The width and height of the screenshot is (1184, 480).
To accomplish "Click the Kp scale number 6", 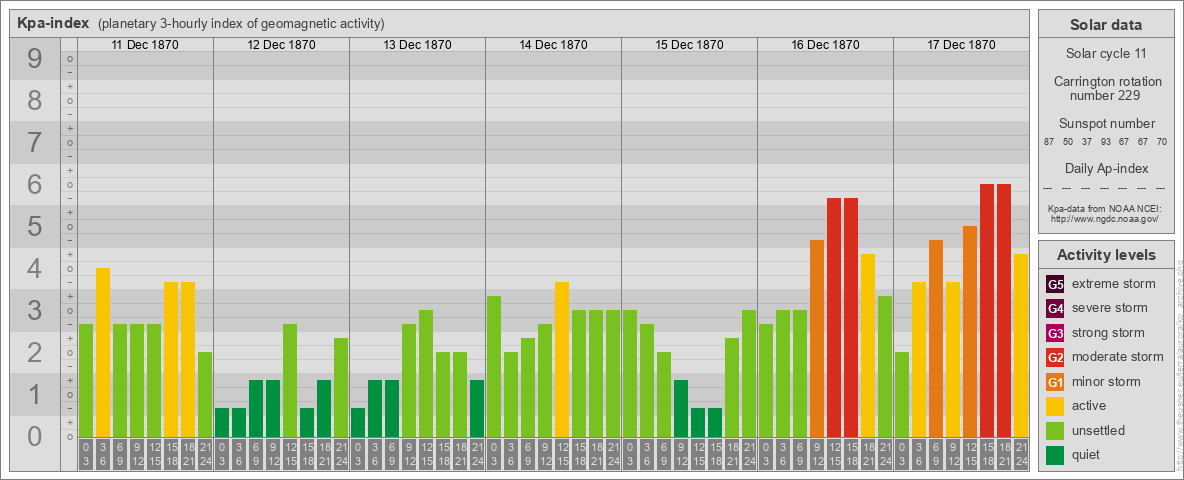I will click(34, 185).
